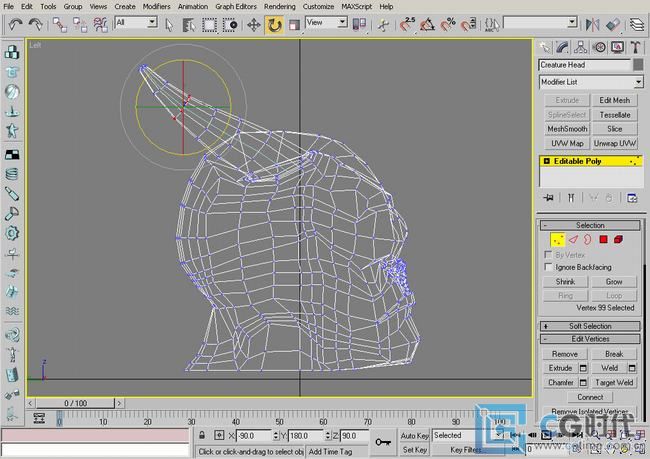This screenshot has width=650, height=459.
Task: Open the Rendering menu
Action: tap(280, 7)
